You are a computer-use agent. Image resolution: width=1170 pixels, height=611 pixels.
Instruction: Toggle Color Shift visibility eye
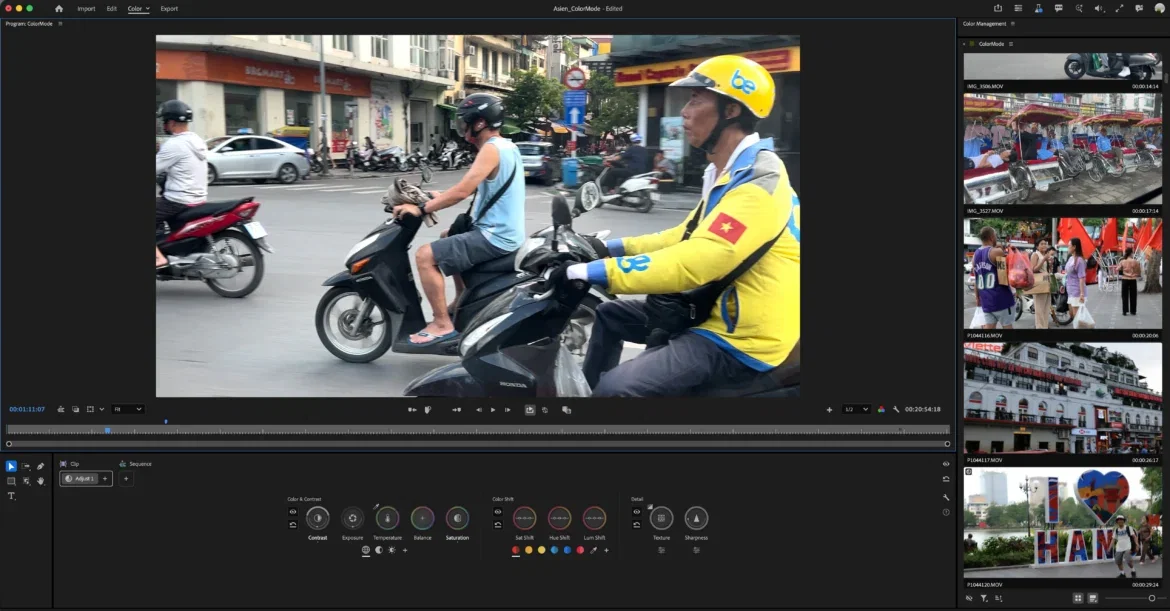(x=498, y=512)
